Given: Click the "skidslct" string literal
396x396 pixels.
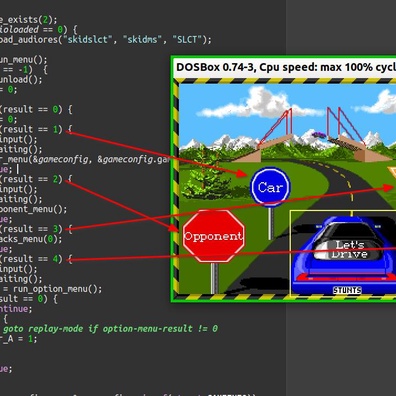Looking at the screenshot, I should (x=88, y=40).
